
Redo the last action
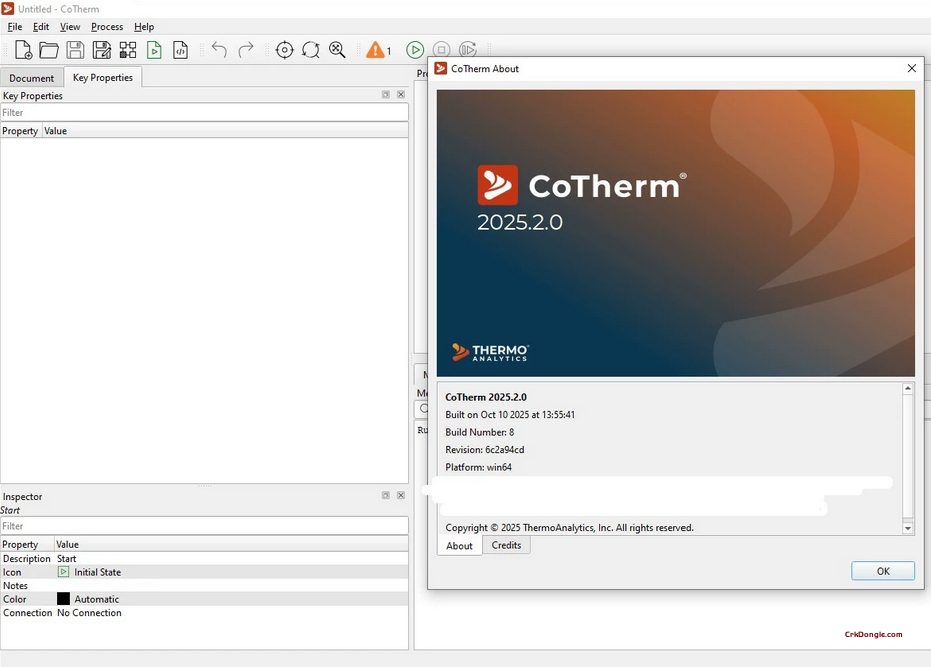[x=246, y=50]
